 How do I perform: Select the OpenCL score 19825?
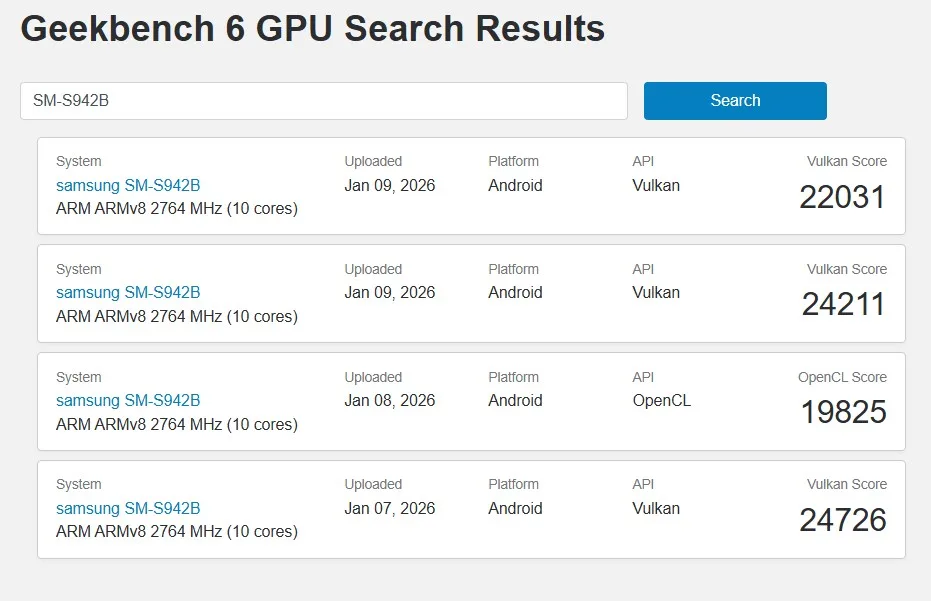coord(842,413)
